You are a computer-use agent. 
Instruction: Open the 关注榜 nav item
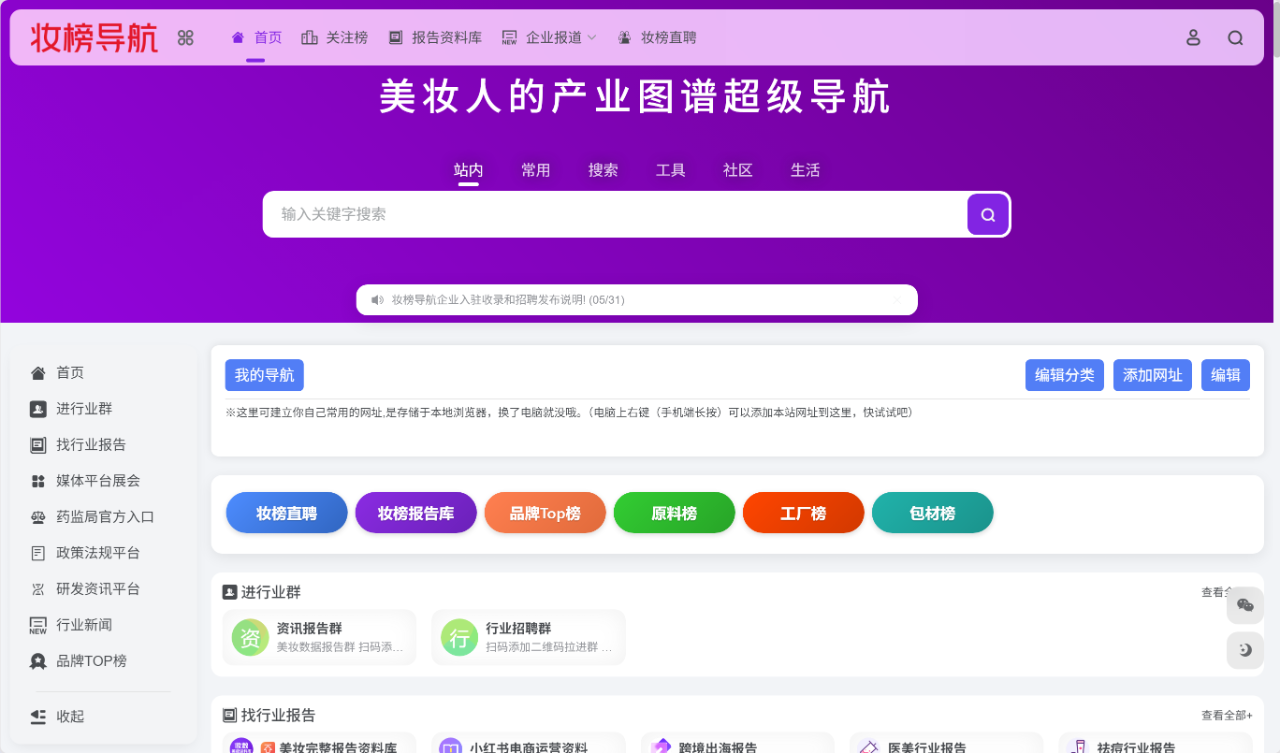tap(334, 38)
